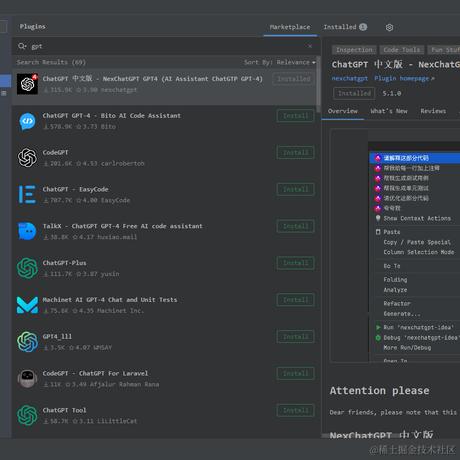Click Installed button in plugin details pane
Image resolution: width=460 pixels, height=460 pixels.
click(x=354, y=93)
